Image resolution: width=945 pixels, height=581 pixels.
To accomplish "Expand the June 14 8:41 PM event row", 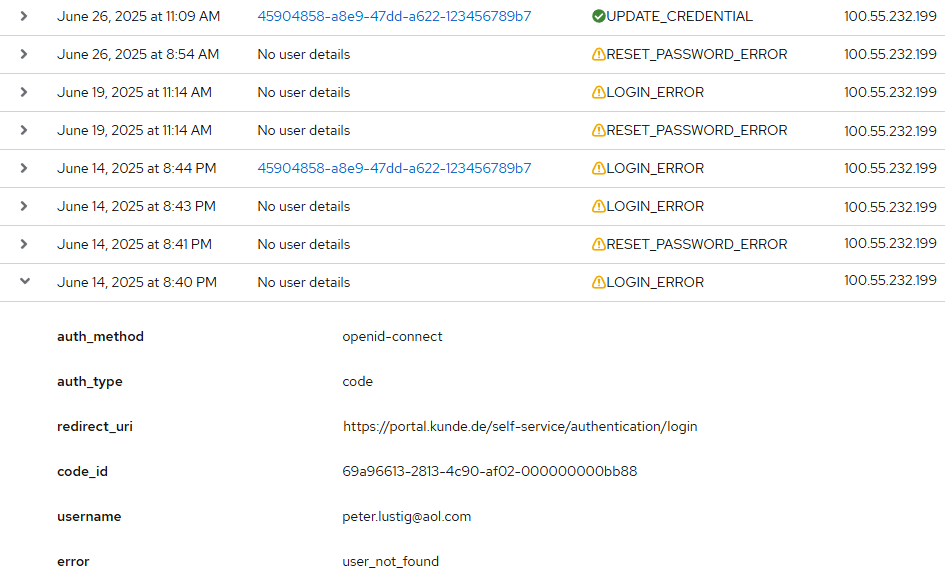I will pos(24,244).
